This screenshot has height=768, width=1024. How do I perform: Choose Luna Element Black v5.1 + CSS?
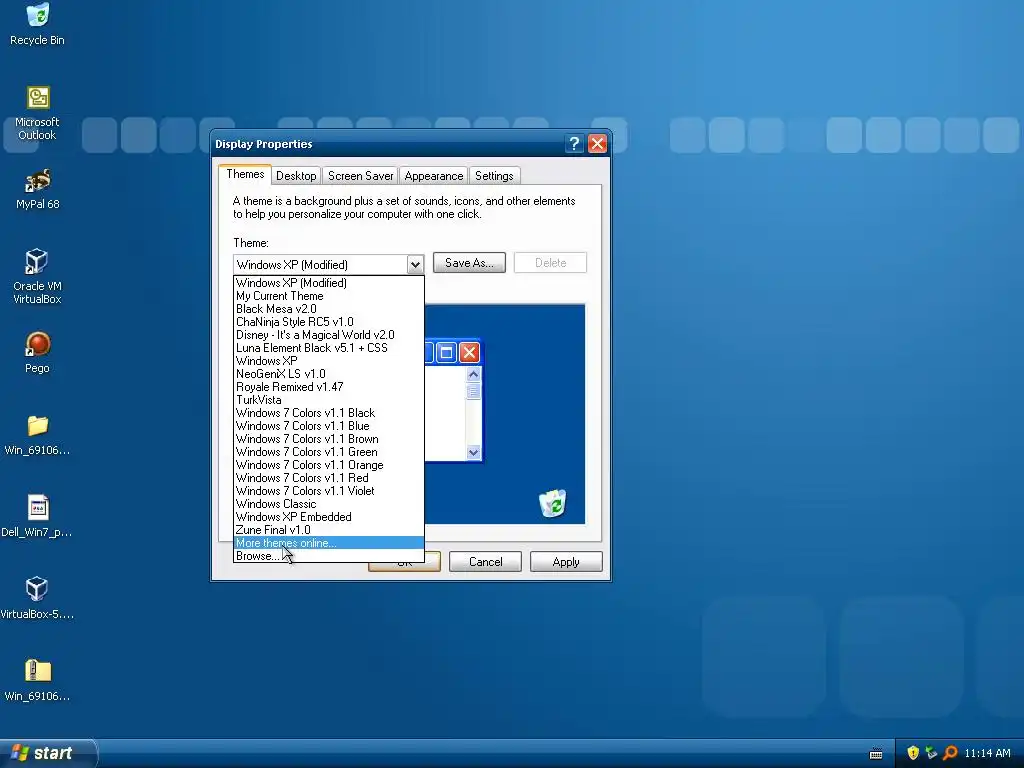coord(328,348)
